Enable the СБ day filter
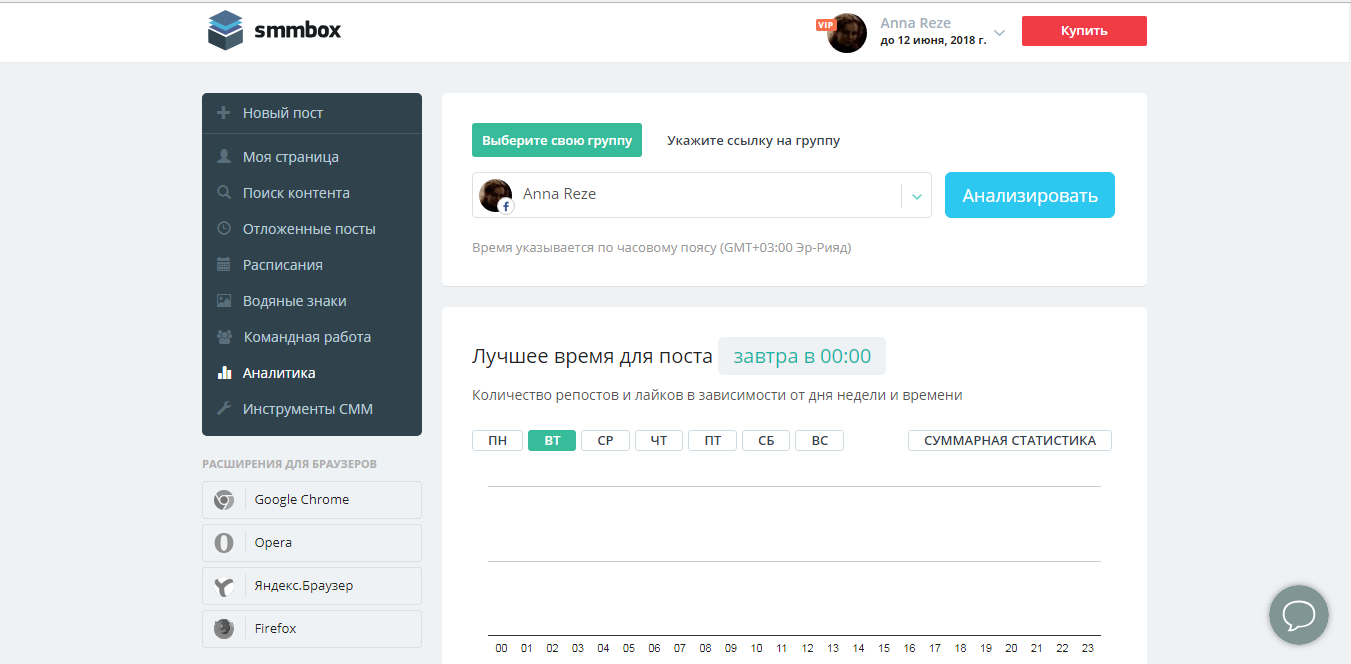 (x=765, y=440)
